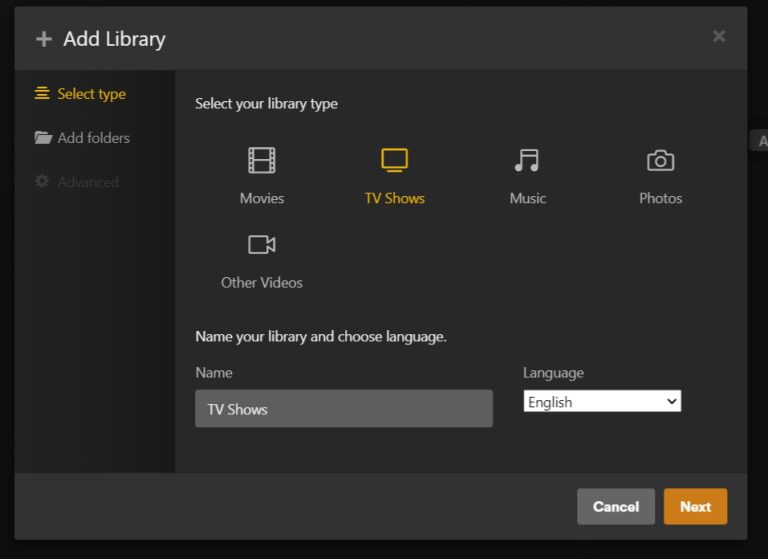Open the Language dropdown showing English
This screenshot has height=559, width=768.
595,402
